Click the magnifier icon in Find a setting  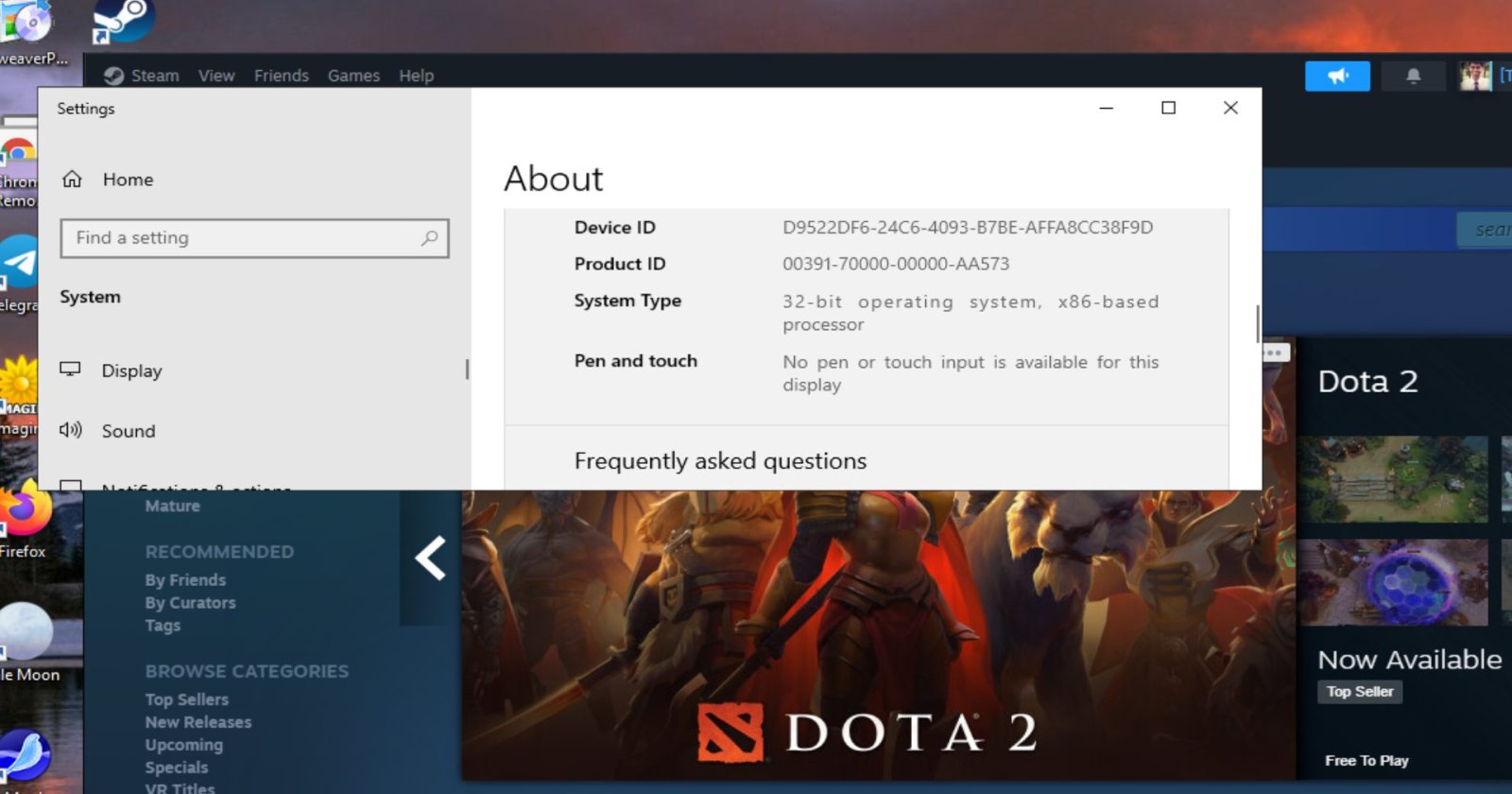[x=429, y=238]
